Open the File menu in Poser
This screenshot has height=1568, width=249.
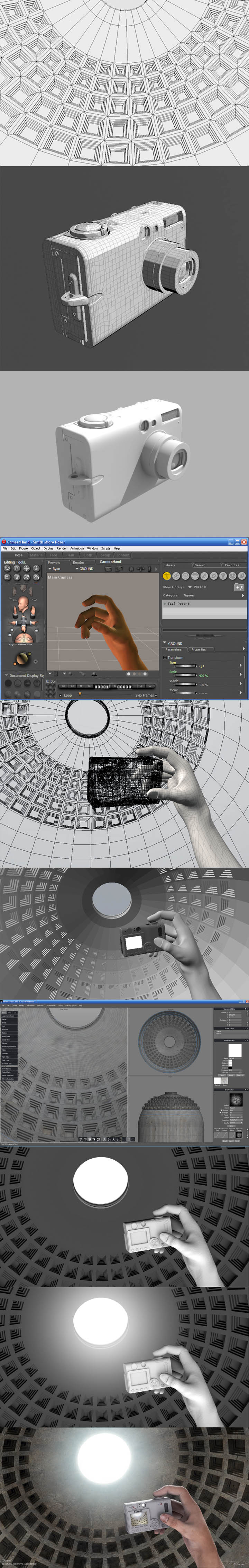click(5, 548)
